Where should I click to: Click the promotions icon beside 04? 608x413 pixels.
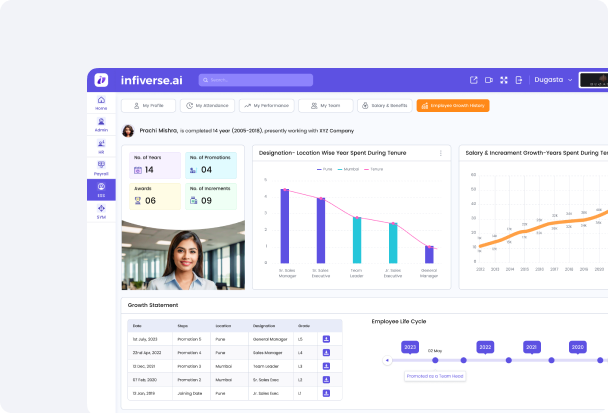click(x=193, y=170)
